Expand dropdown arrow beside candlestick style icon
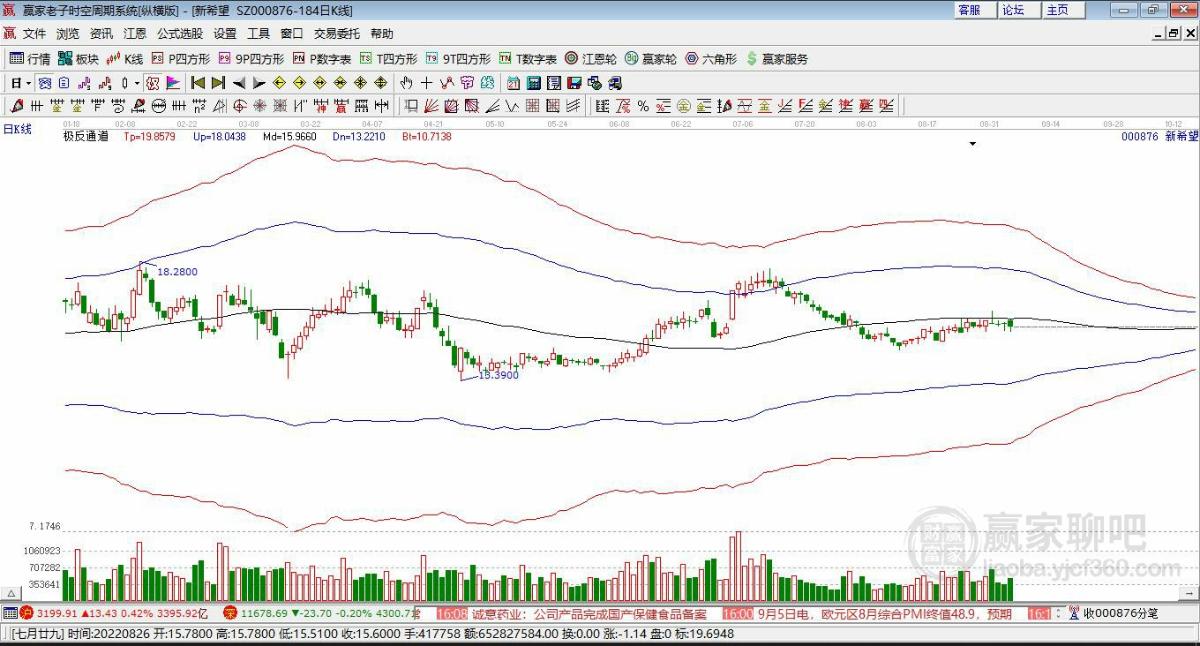1200x646 pixels. point(136,82)
